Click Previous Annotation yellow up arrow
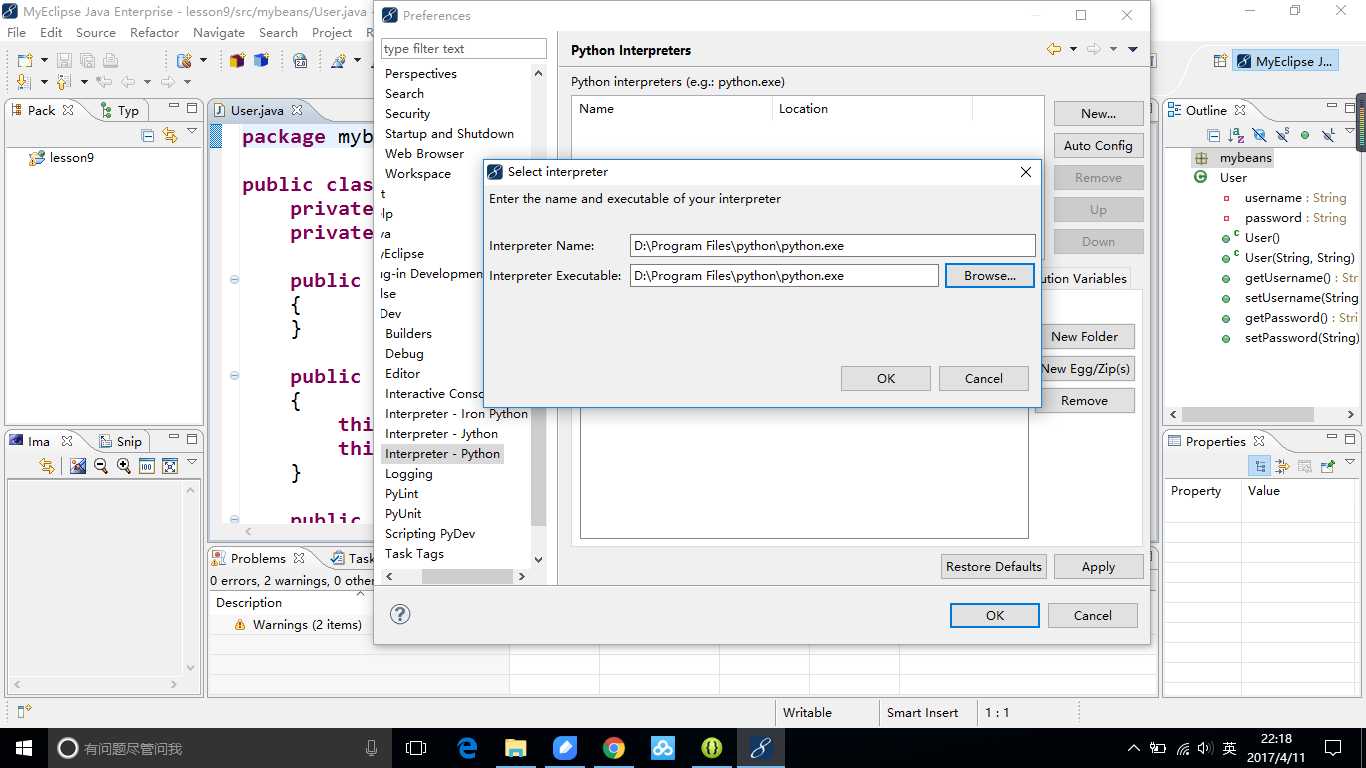The image size is (1366, 768). point(64,82)
